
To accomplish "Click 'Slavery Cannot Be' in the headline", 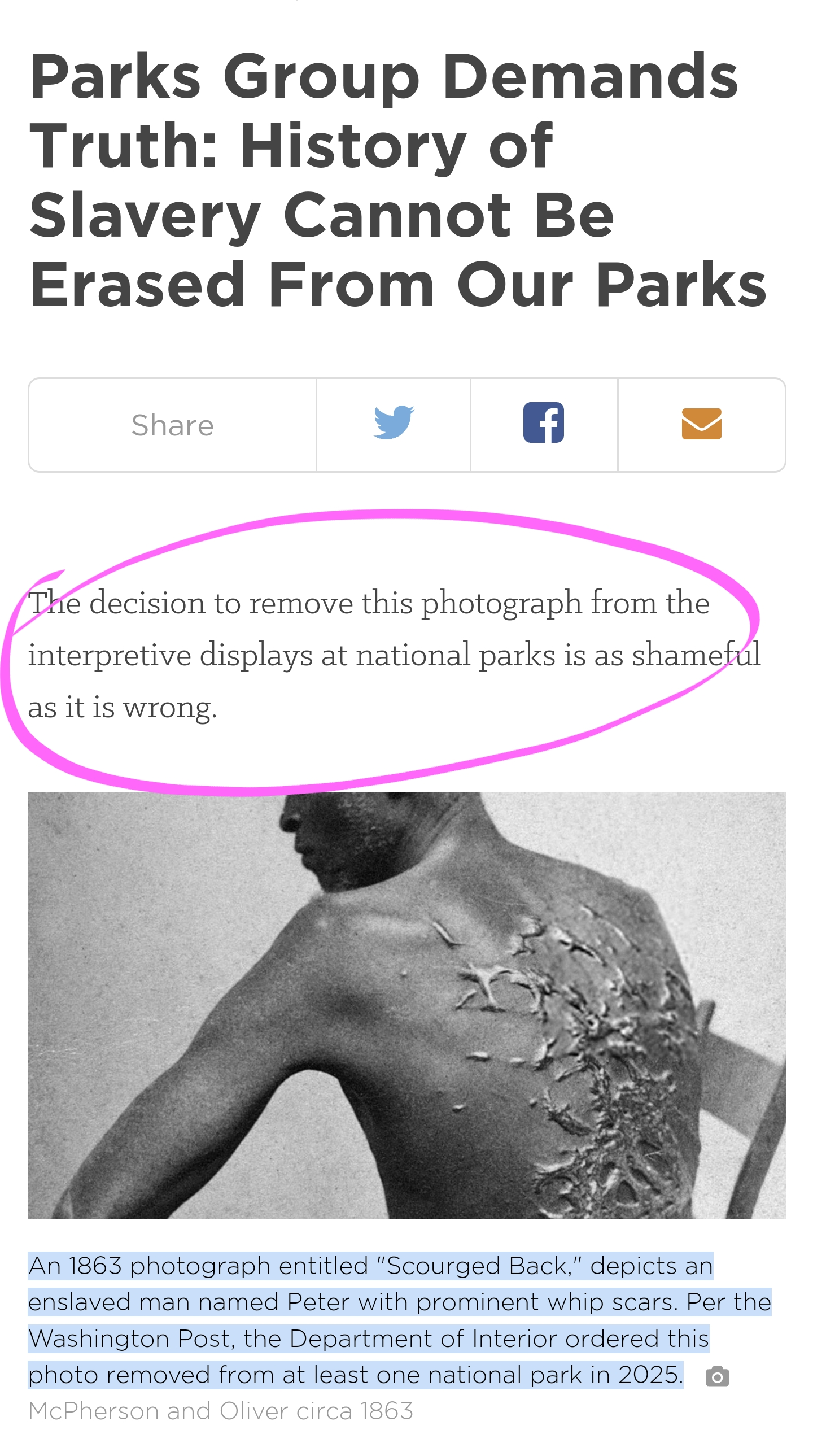I will (x=321, y=215).
